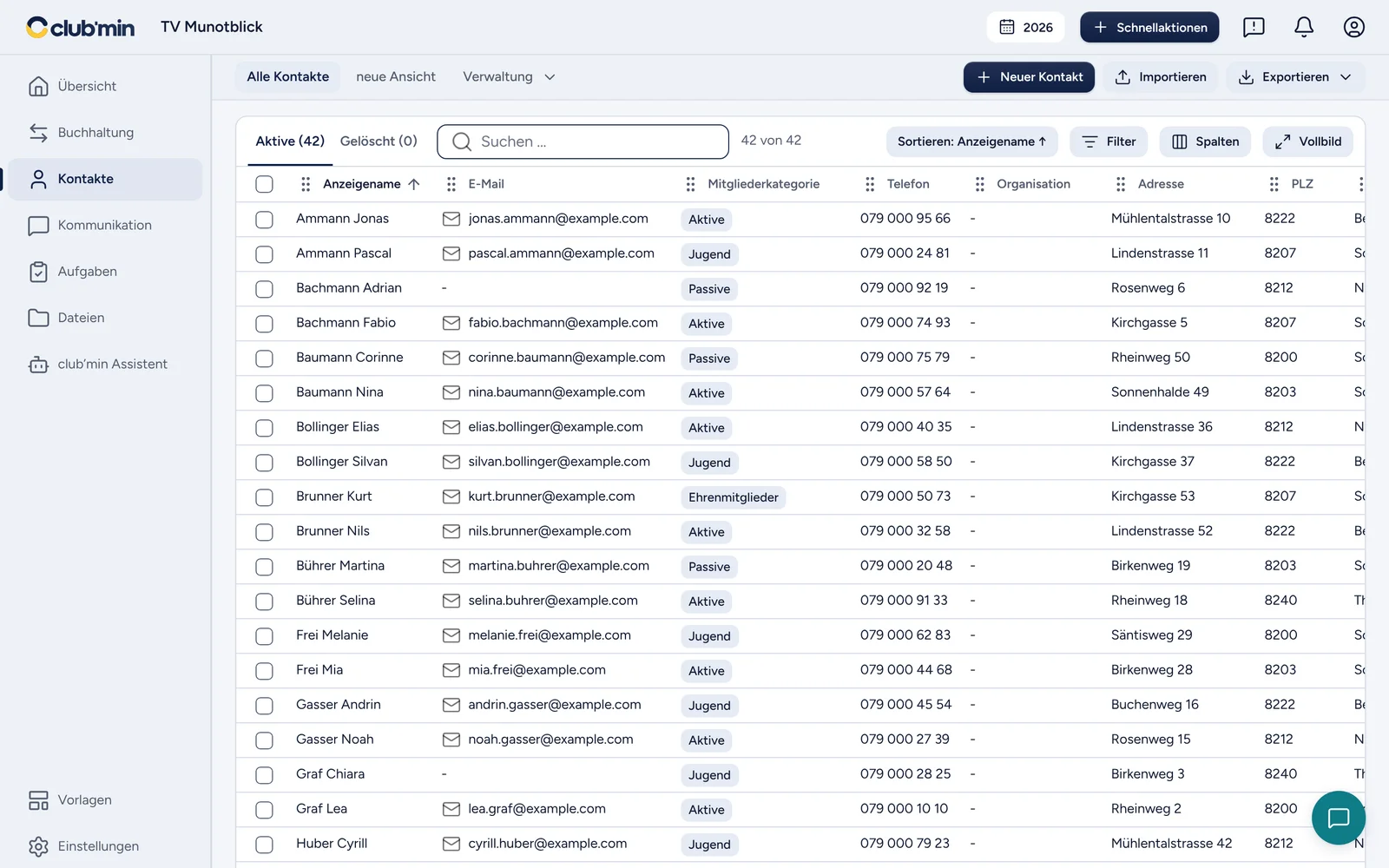Viewport: 1389px width, 868px height.
Task: Click the drag handle of Adresse column
Action: 1121,184
